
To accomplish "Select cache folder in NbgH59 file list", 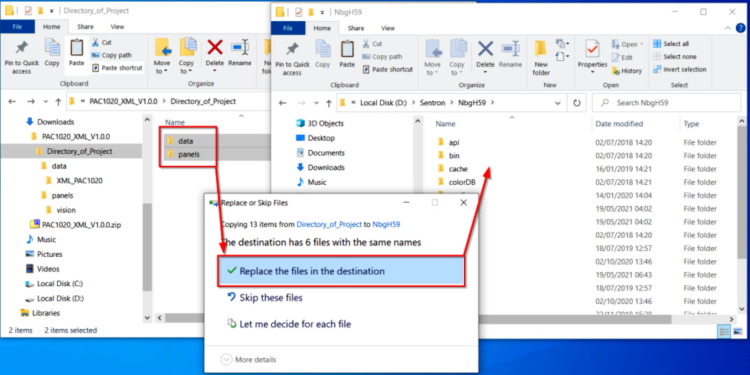I will click(x=452, y=169).
